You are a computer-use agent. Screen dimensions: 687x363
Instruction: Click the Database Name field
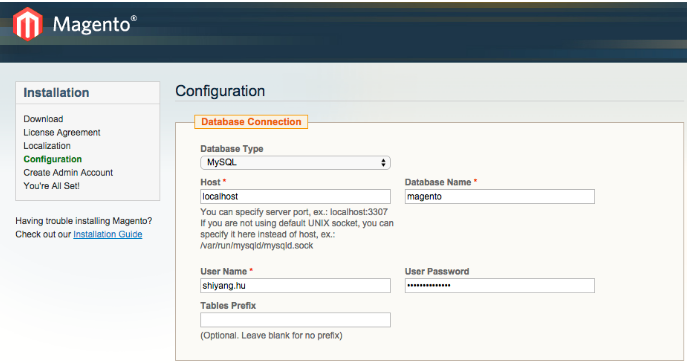pyautogui.click(x=499, y=197)
